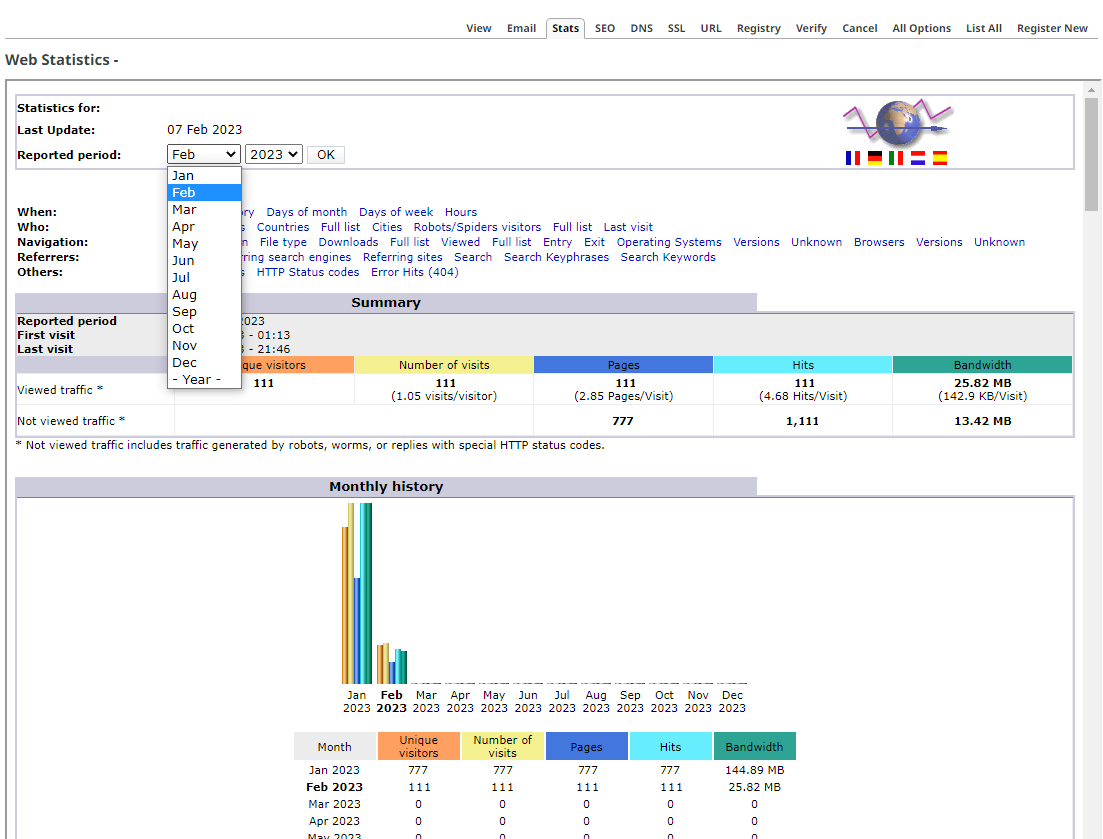Follow the Entry link

pyautogui.click(x=557, y=242)
